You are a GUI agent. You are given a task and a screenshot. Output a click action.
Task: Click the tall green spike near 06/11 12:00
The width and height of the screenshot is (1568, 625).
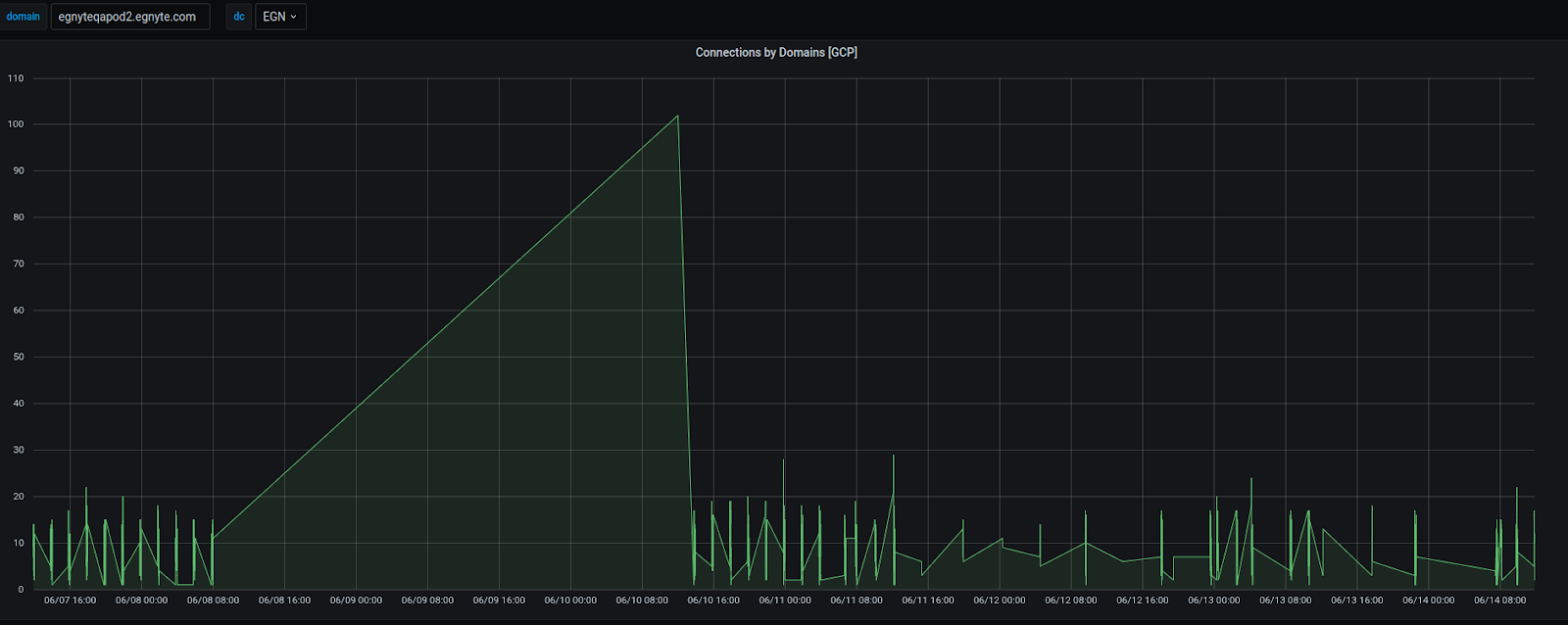tap(893, 457)
